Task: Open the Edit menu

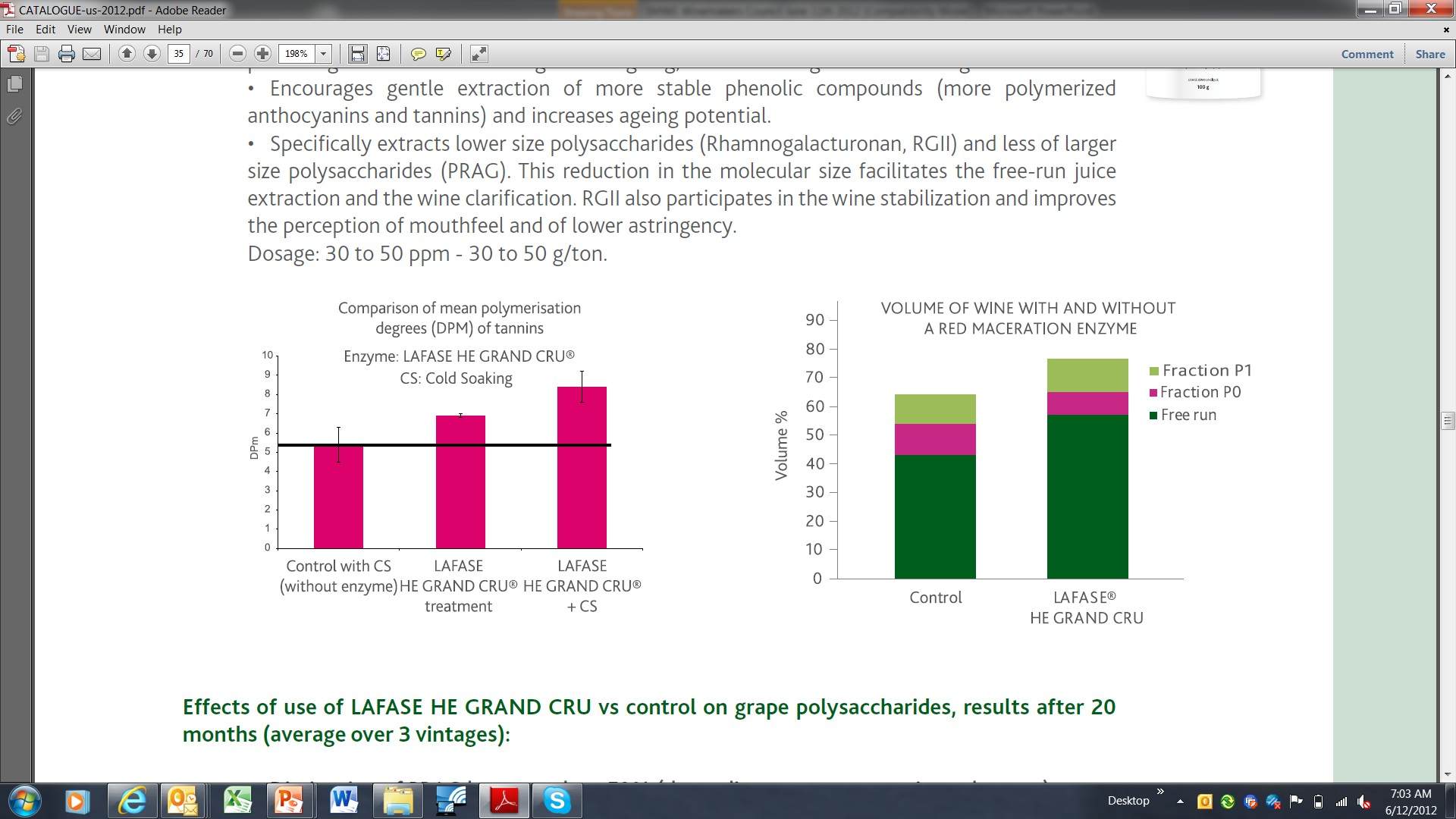Action: [45, 30]
